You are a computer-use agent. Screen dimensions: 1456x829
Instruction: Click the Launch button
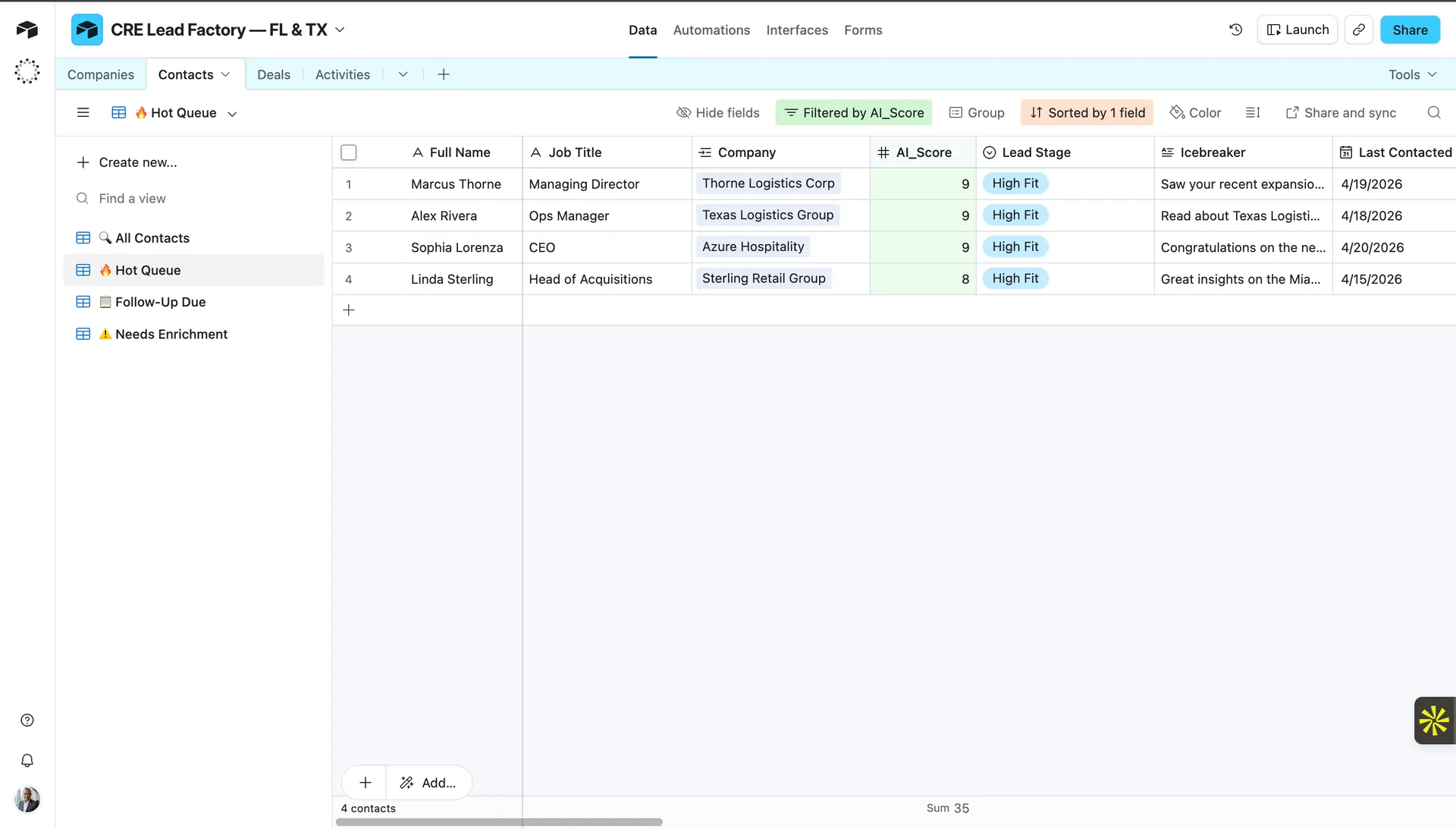[x=1298, y=30]
